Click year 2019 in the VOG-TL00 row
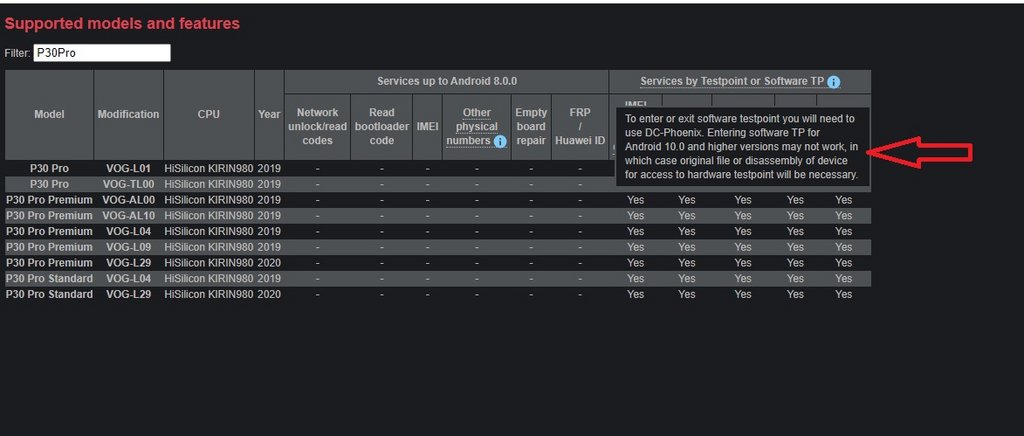This screenshot has height=436, width=1024. tap(269, 184)
